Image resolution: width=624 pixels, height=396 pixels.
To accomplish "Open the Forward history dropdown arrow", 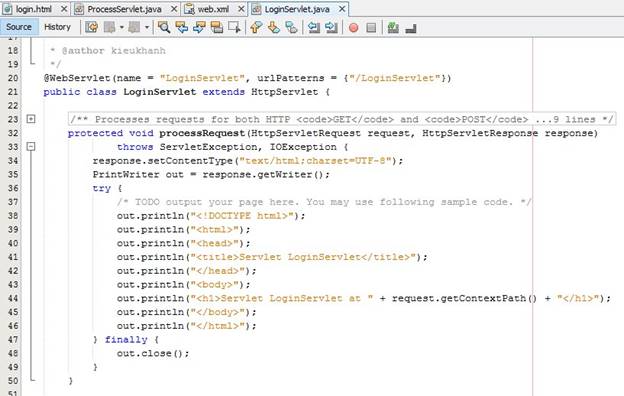I will point(147,27).
